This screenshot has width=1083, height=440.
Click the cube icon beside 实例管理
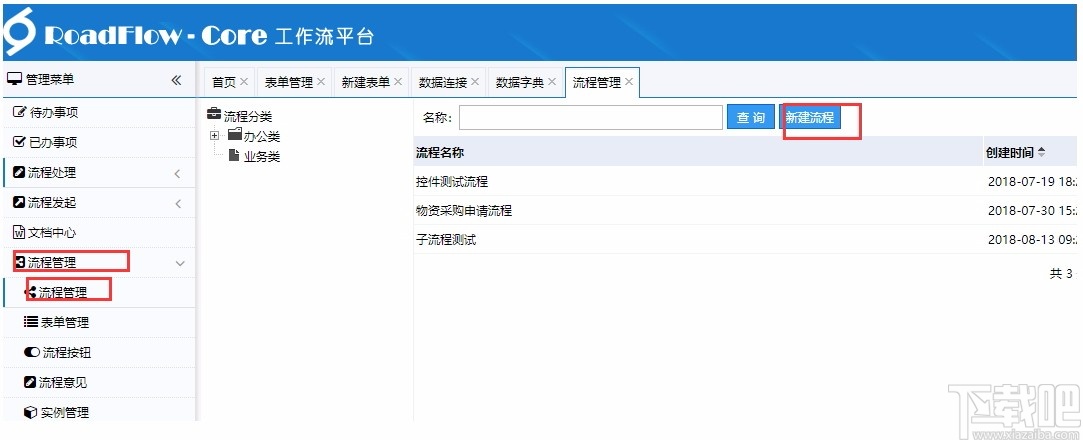(30, 412)
